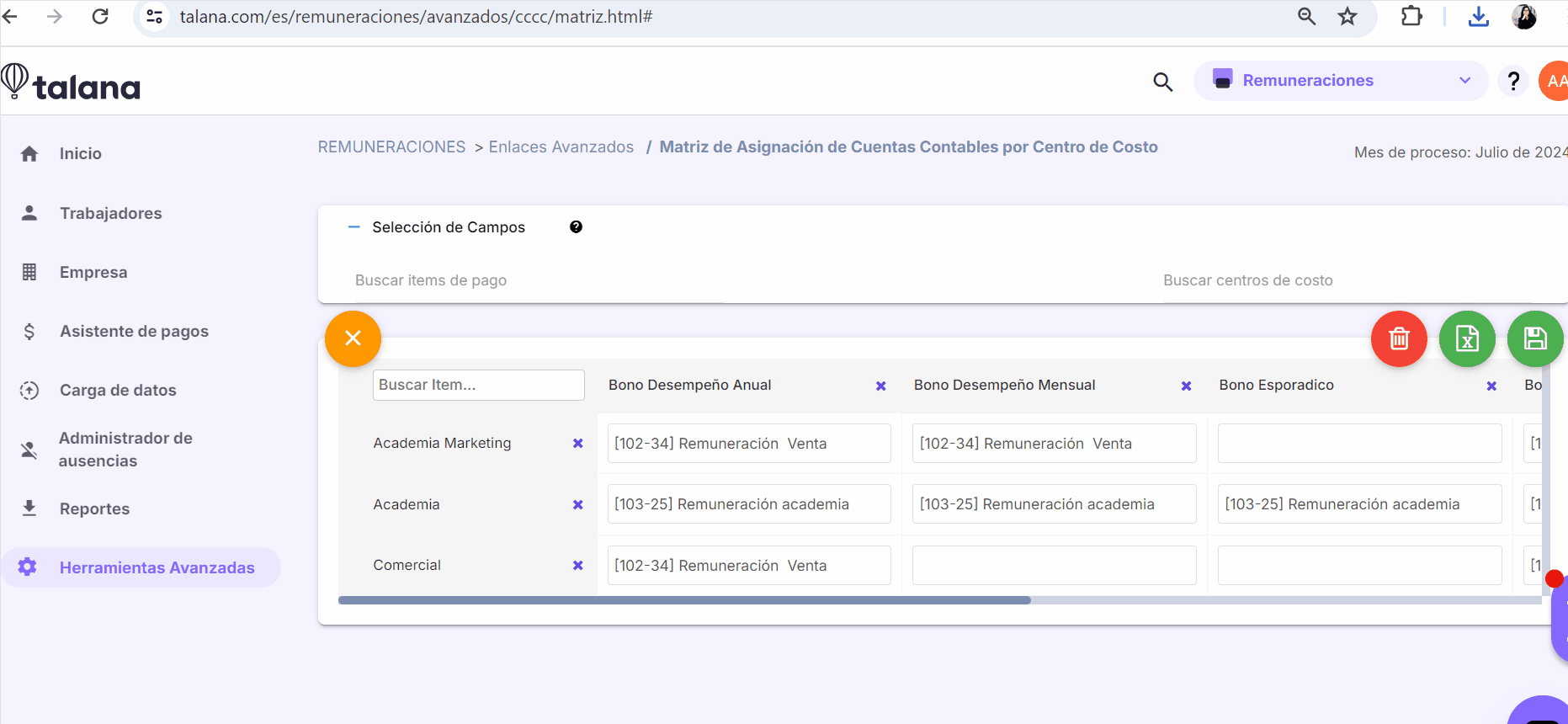
Task: Open the browser profile avatar
Action: pyautogui.click(x=1524, y=16)
